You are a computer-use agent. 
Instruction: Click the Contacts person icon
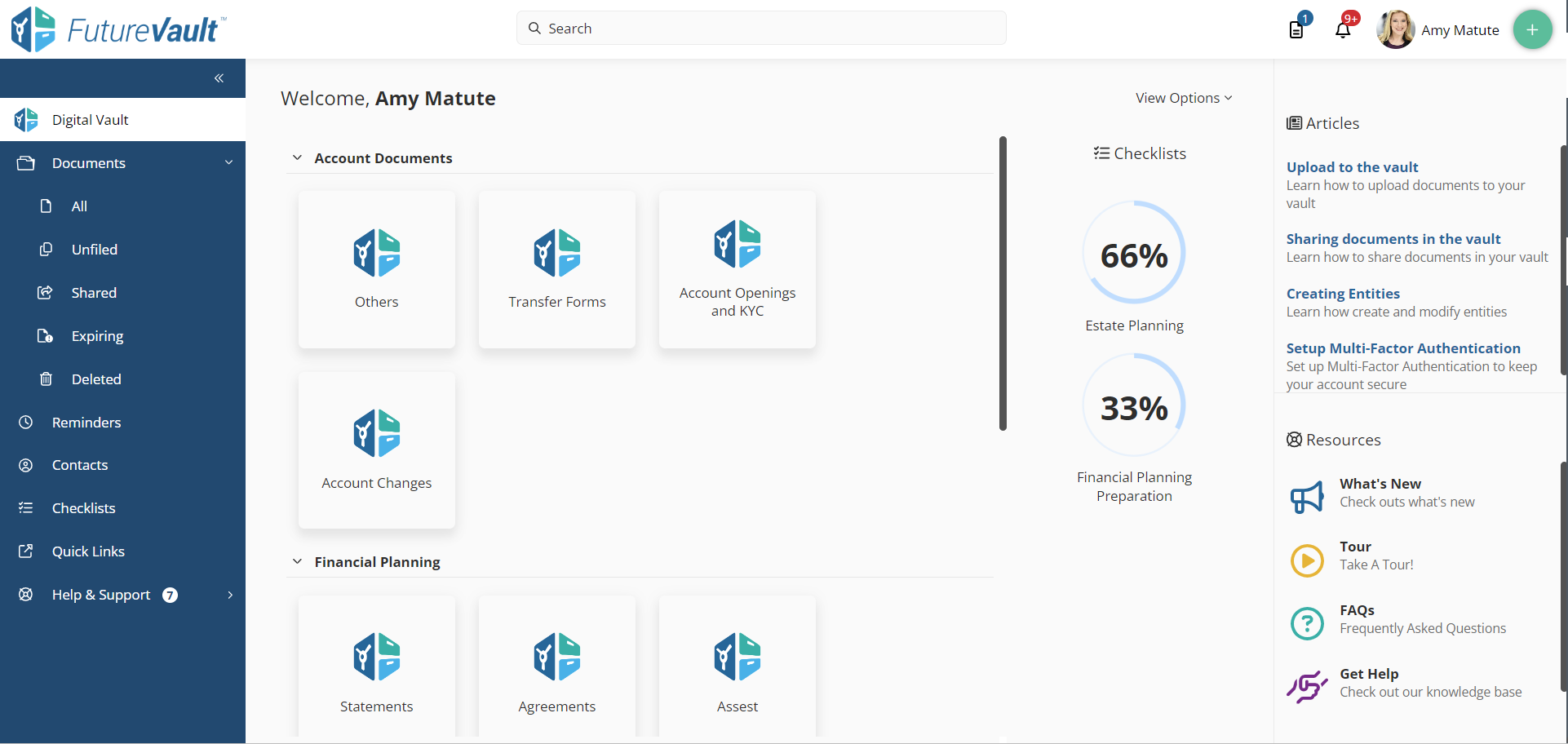pos(26,465)
